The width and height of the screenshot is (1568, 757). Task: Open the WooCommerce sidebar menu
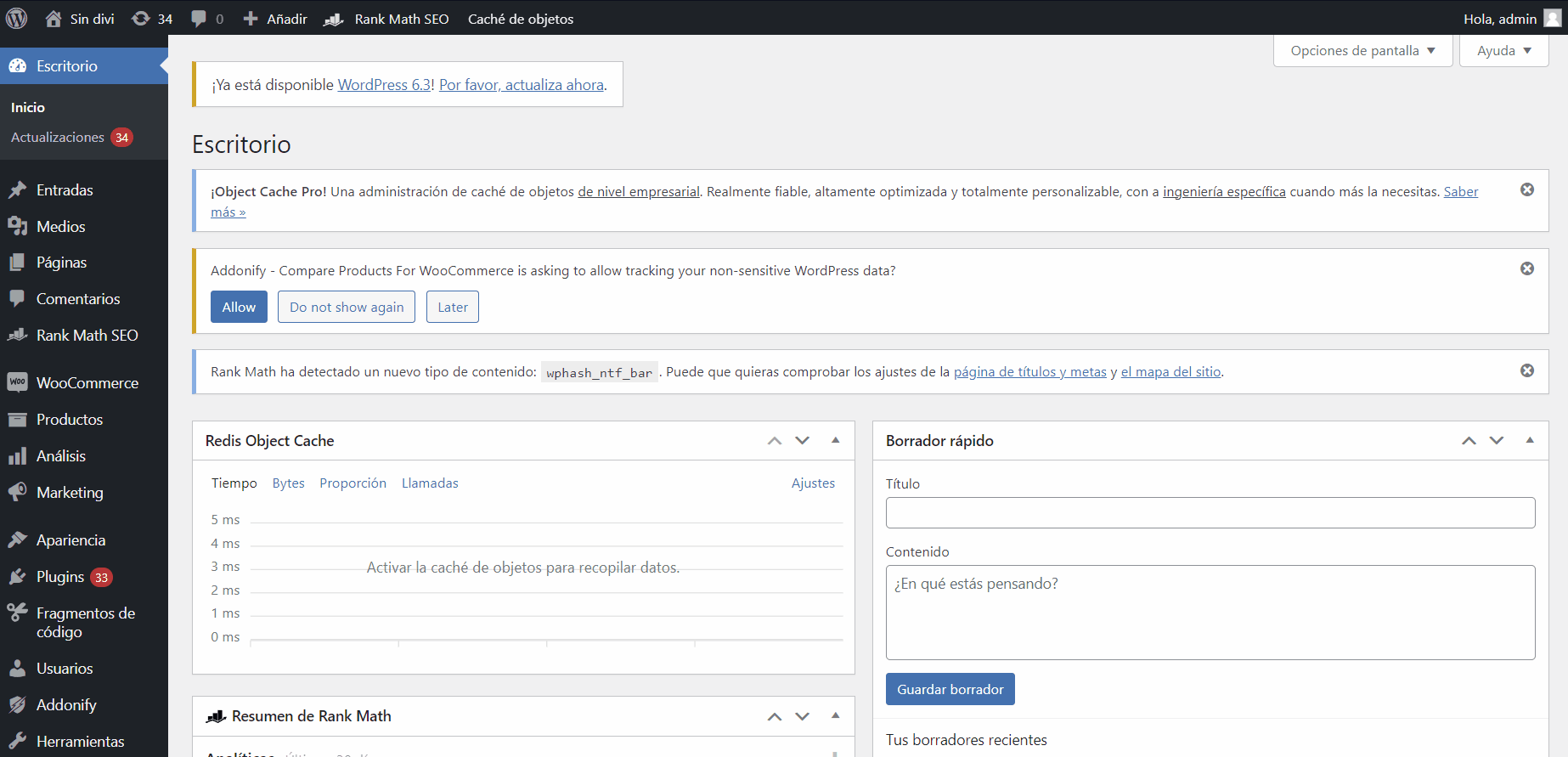(x=87, y=383)
